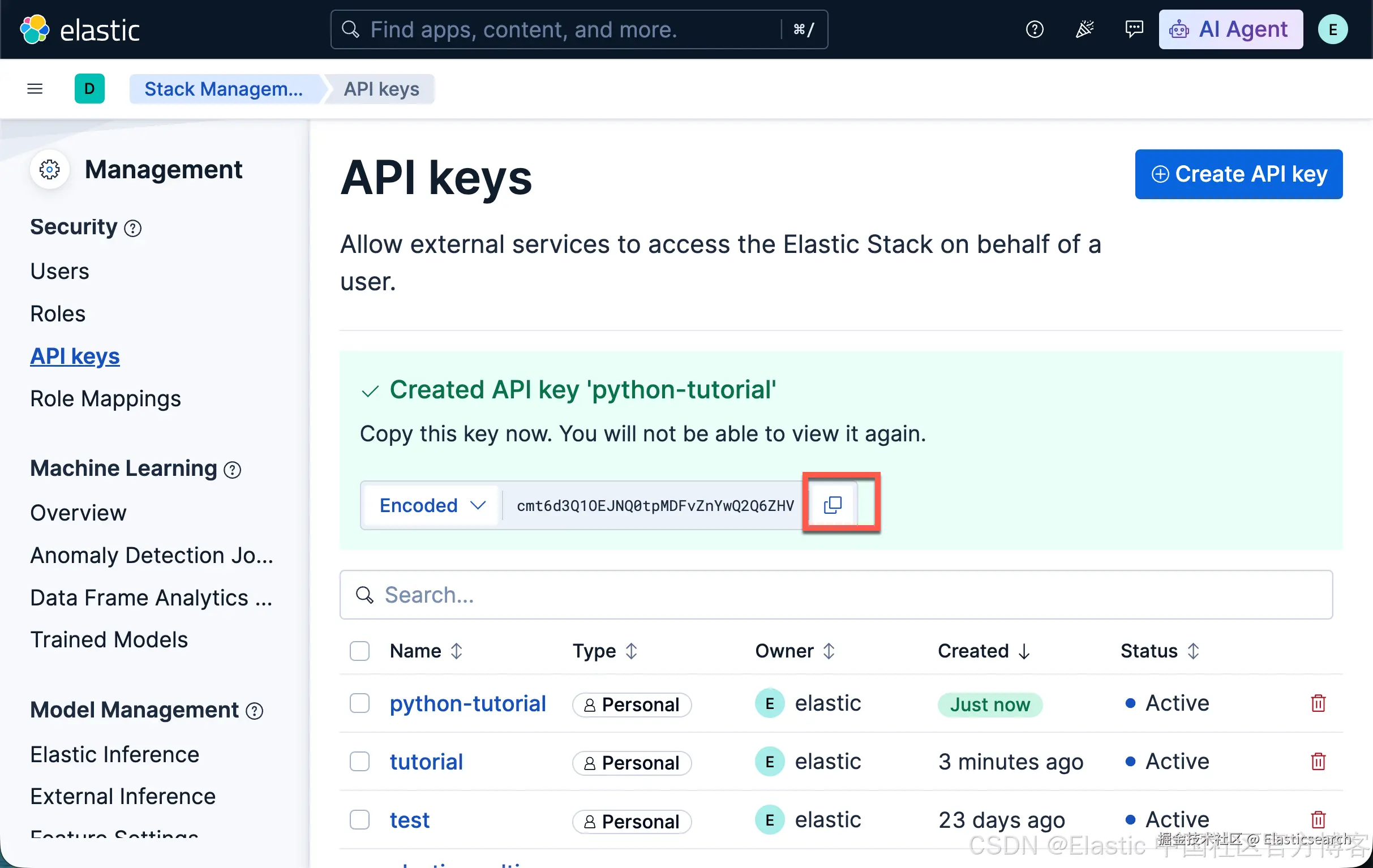Click the success message title for python-tutorial
The image size is (1373, 868).
(582, 390)
